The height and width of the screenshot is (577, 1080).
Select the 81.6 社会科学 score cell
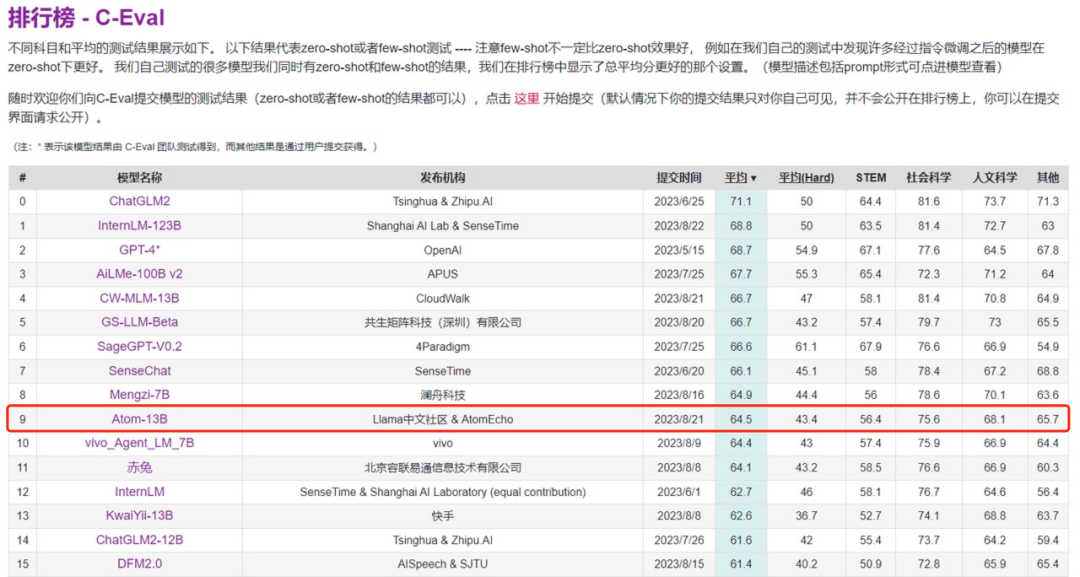pos(928,201)
